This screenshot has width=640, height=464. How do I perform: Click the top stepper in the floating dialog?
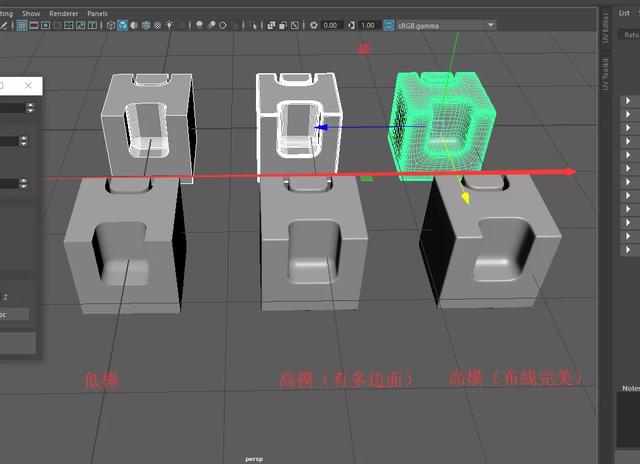30,108
